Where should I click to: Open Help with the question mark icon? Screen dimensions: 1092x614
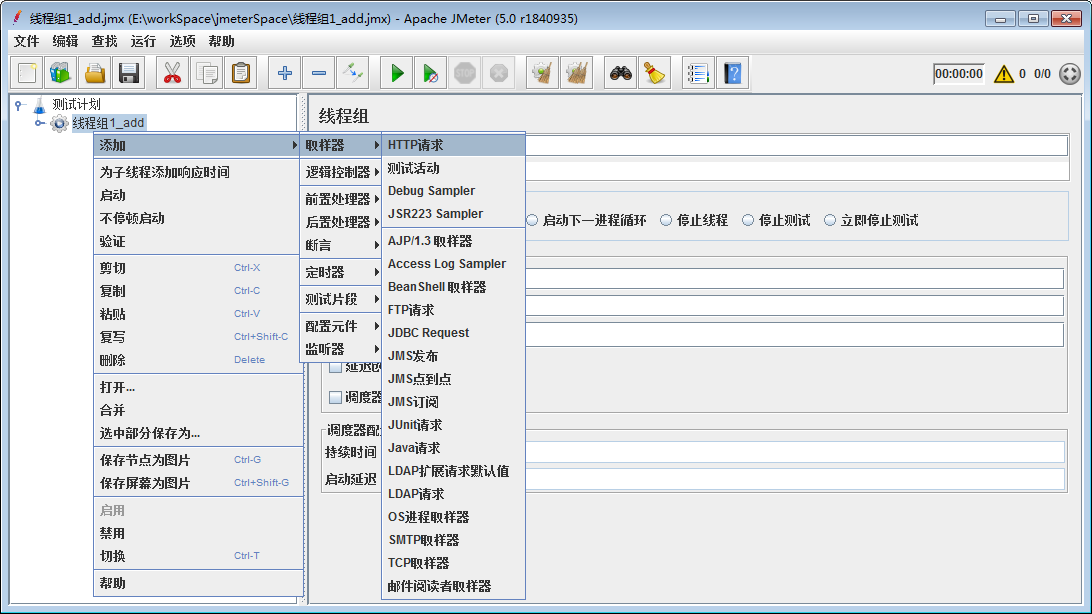(x=733, y=73)
